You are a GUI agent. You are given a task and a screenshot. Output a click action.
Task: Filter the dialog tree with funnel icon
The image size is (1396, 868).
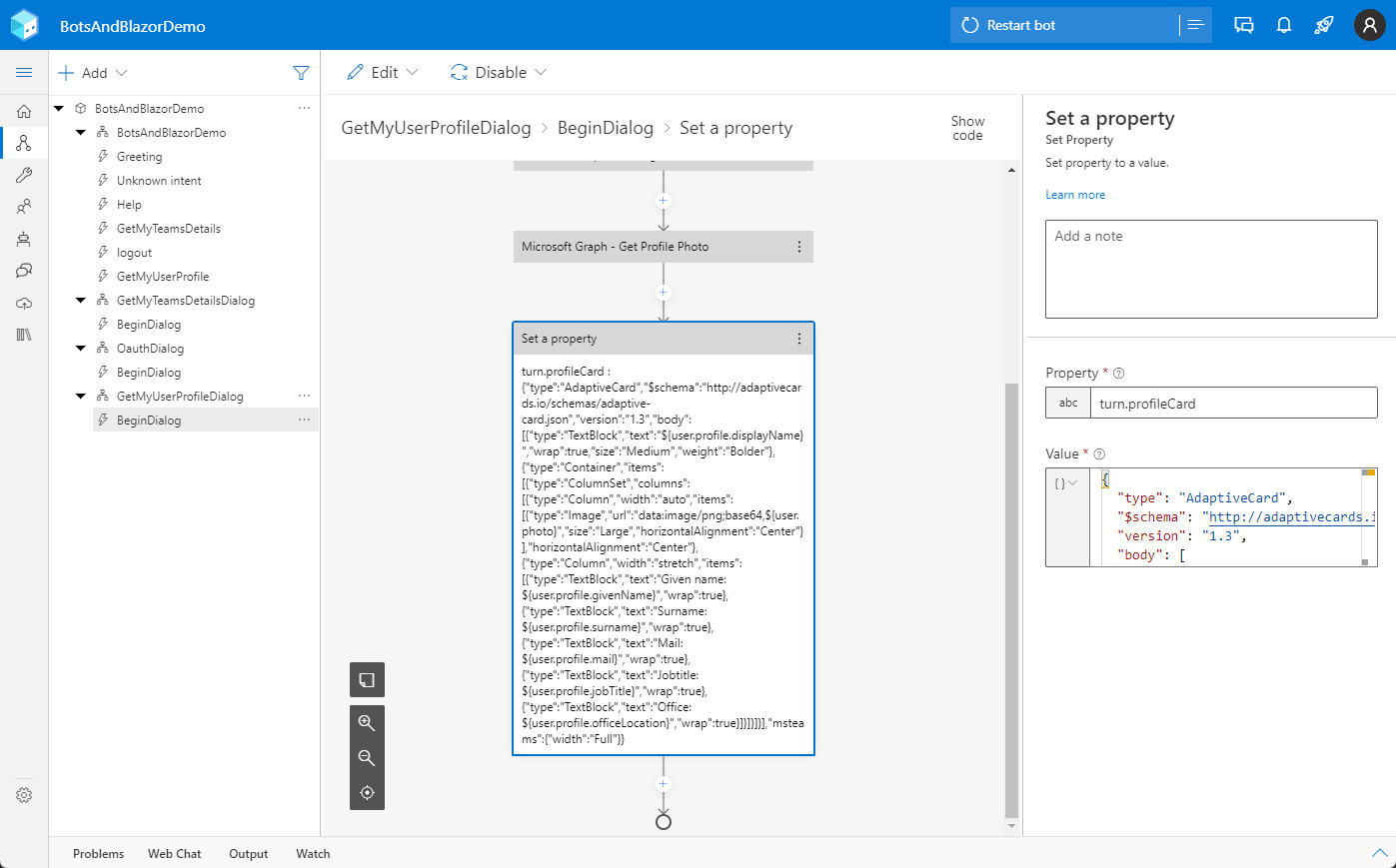301,73
